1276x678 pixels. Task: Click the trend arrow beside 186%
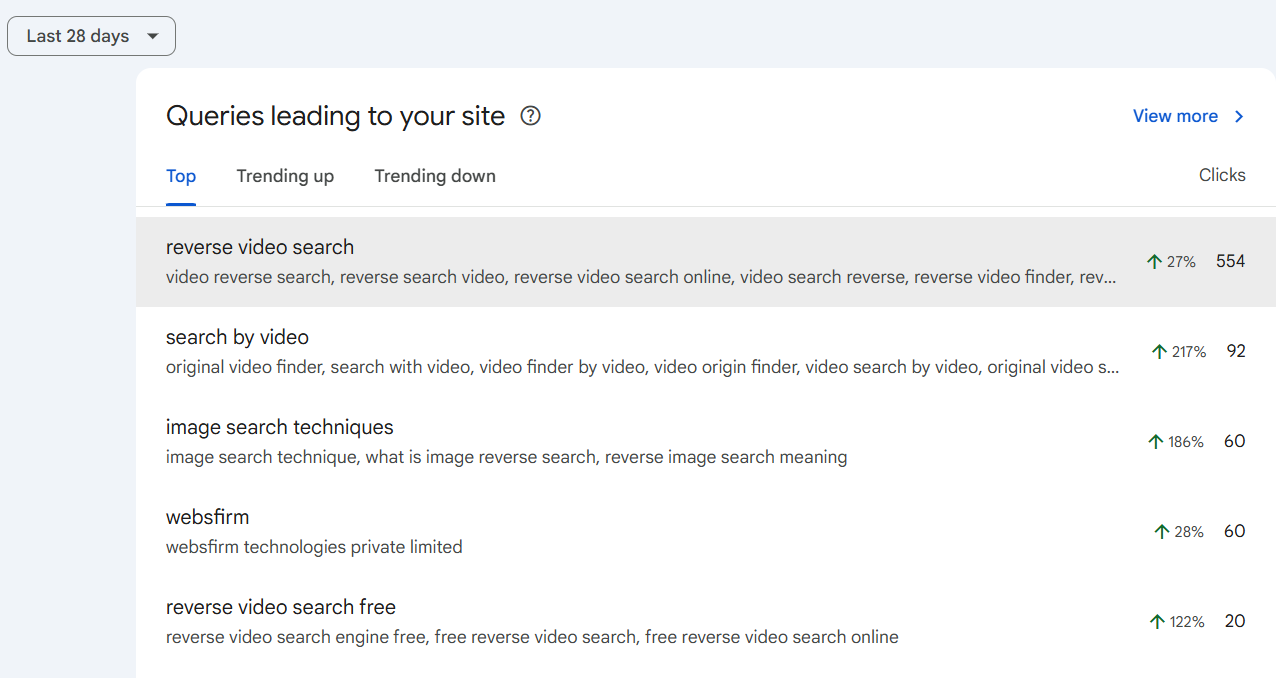(x=1156, y=442)
